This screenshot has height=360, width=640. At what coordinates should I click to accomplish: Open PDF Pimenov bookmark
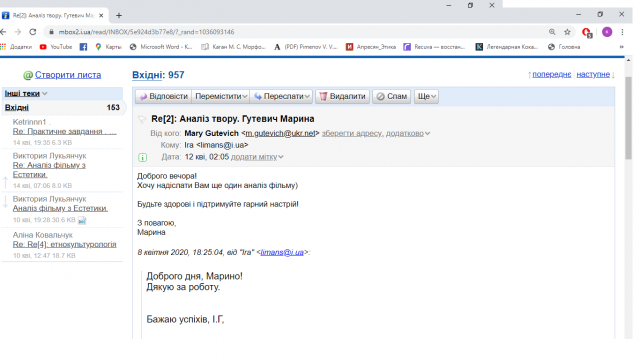click(306, 47)
